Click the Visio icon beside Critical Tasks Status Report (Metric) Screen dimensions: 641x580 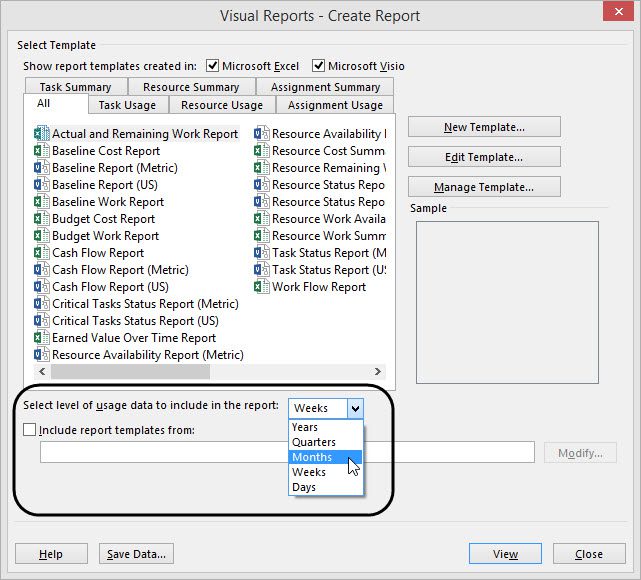42,304
